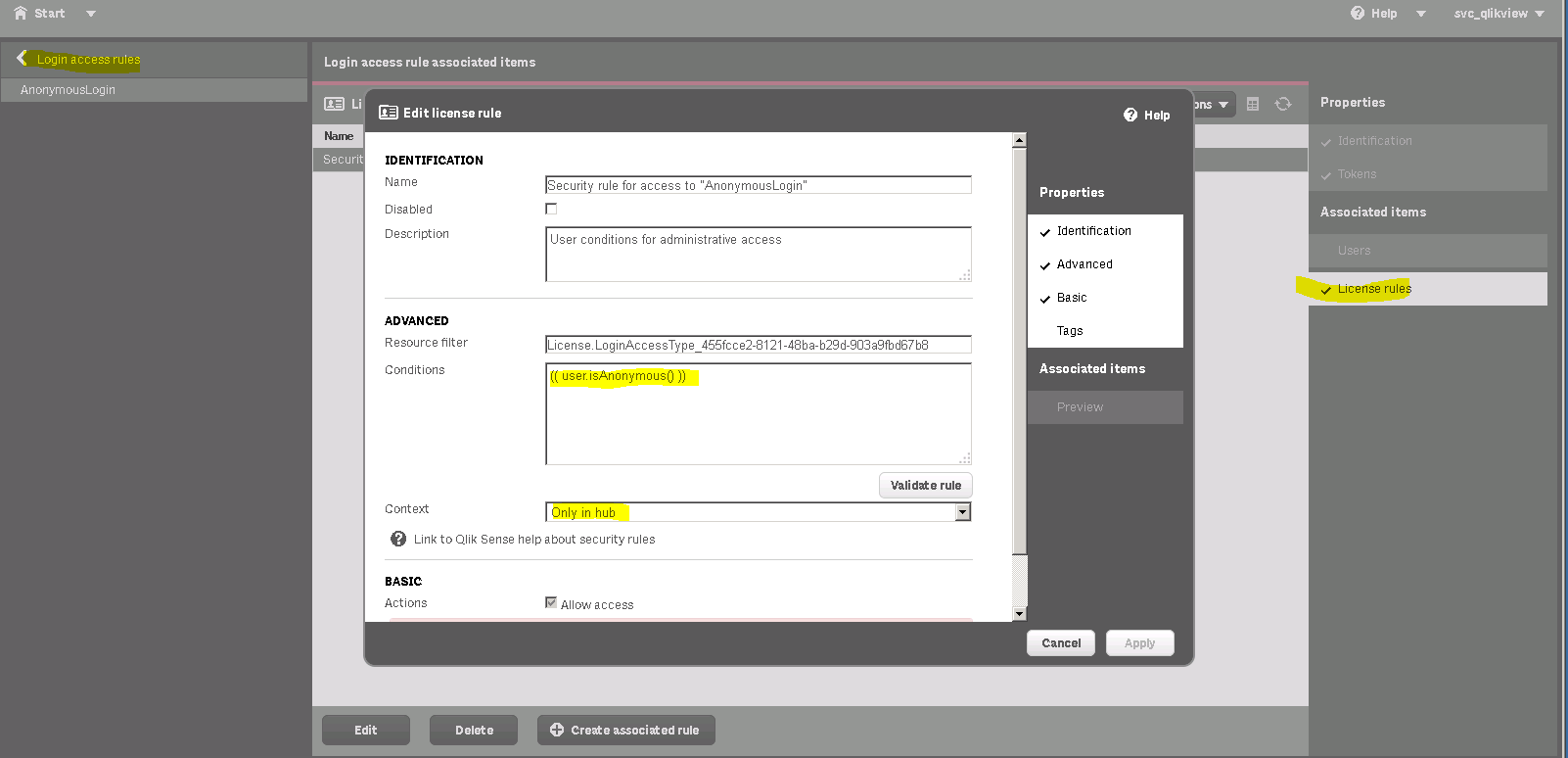Toggle Tokens in right Properties panel
The image size is (1568, 758).
click(1428, 174)
